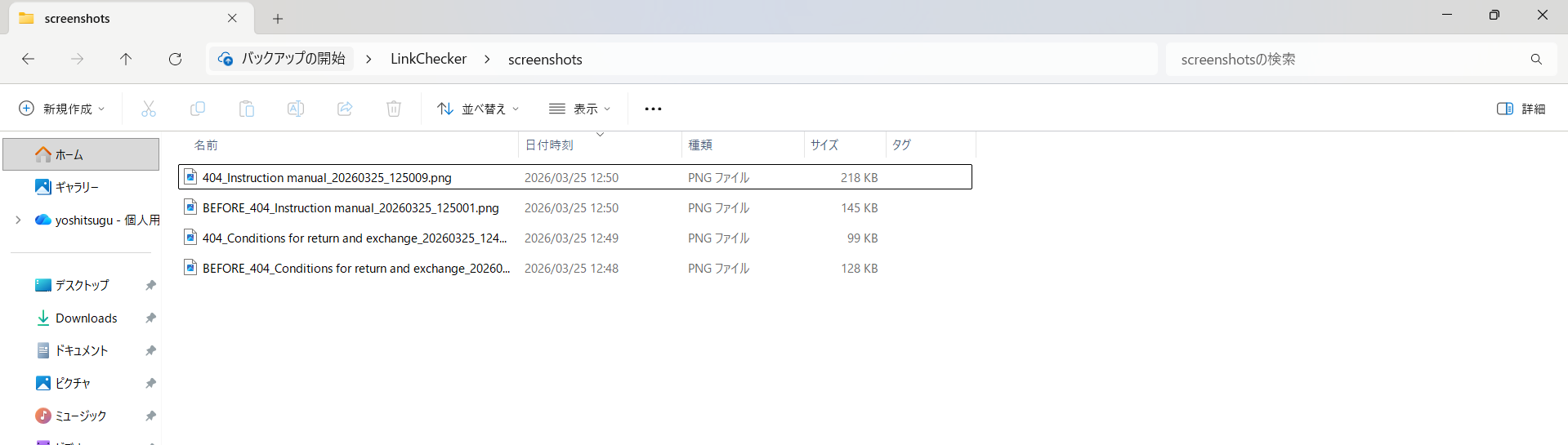Sort by サイズ column header

845,145
